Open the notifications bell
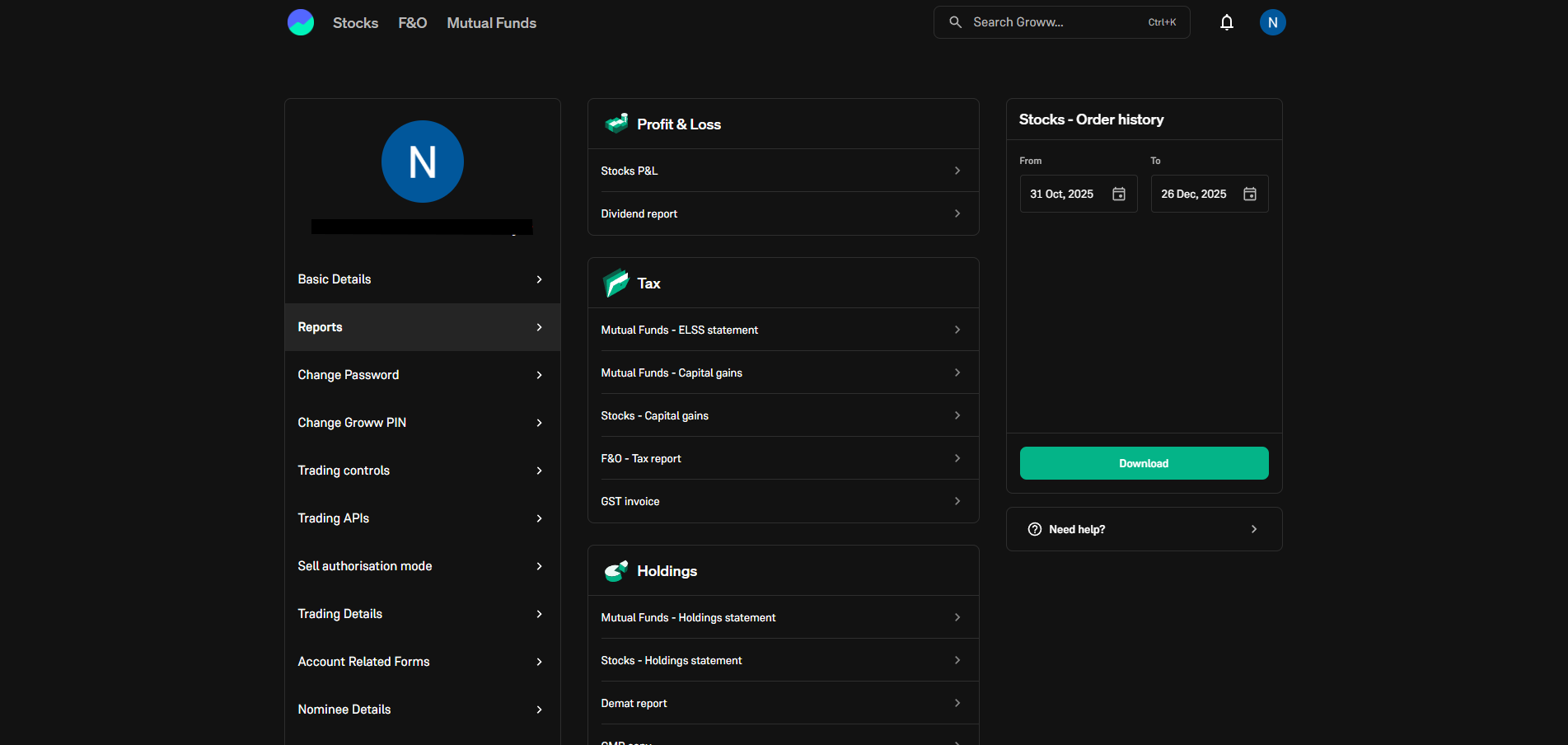Viewport: 1568px width, 745px height. pyautogui.click(x=1226, y=22)
